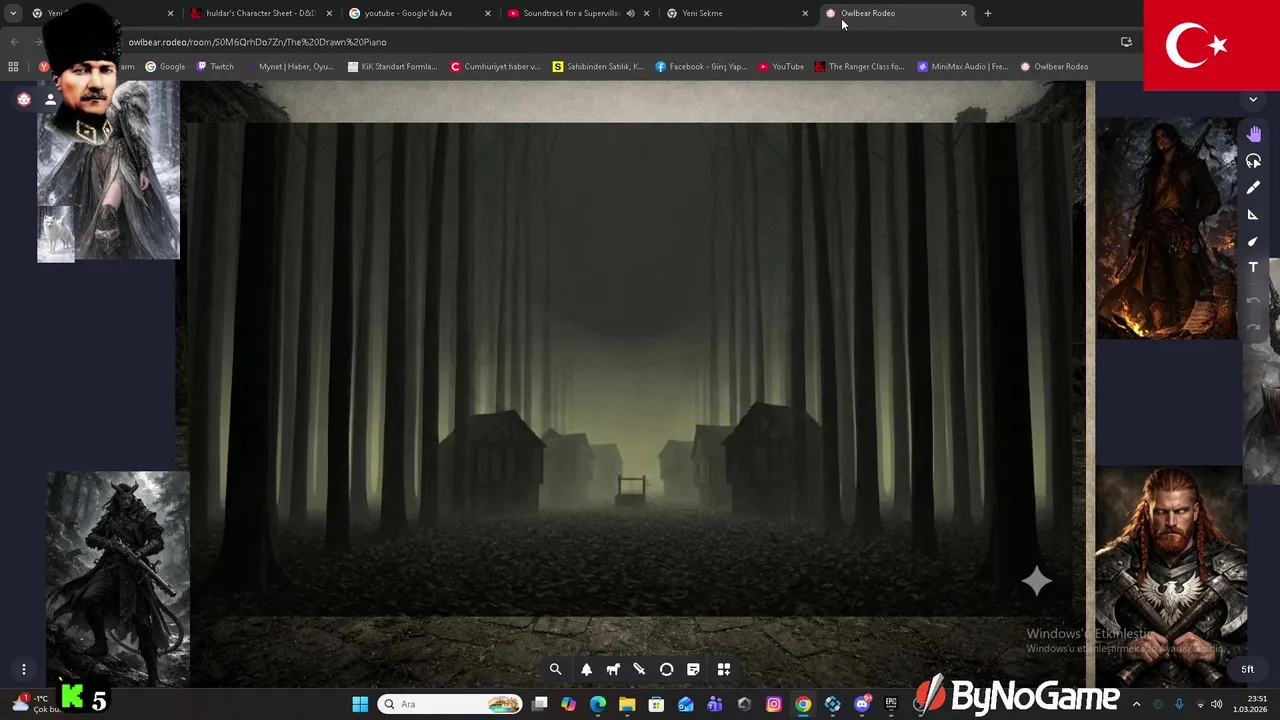Open the circular dice icon
Viewport: 1280px width, 720px height.
click(x=667, y=670)
